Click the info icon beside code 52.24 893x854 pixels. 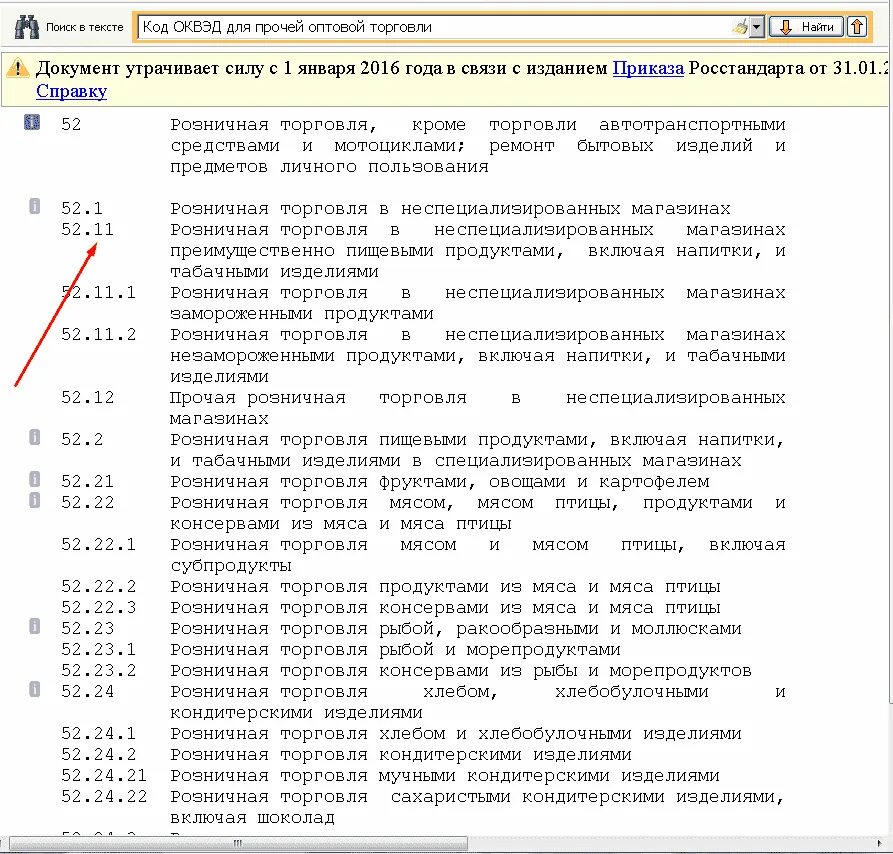pyautogui.click(x=34, y=689)
